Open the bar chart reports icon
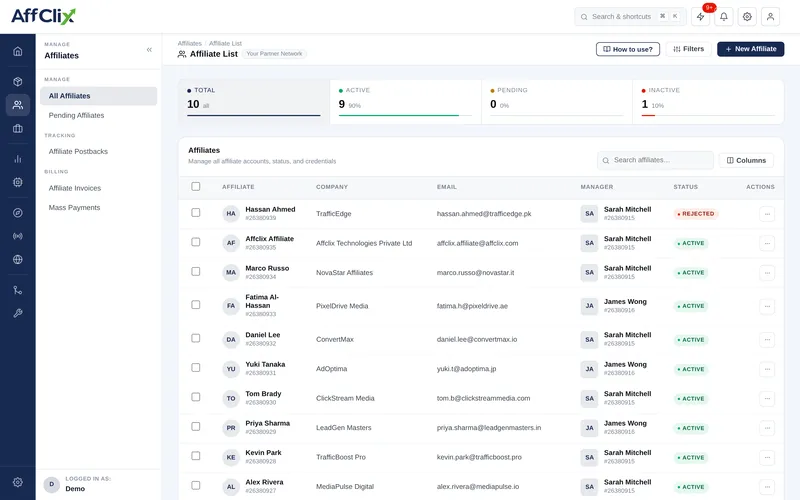This screenshot has width=800, height=500. pyautogui.click(x=17, y=159)
